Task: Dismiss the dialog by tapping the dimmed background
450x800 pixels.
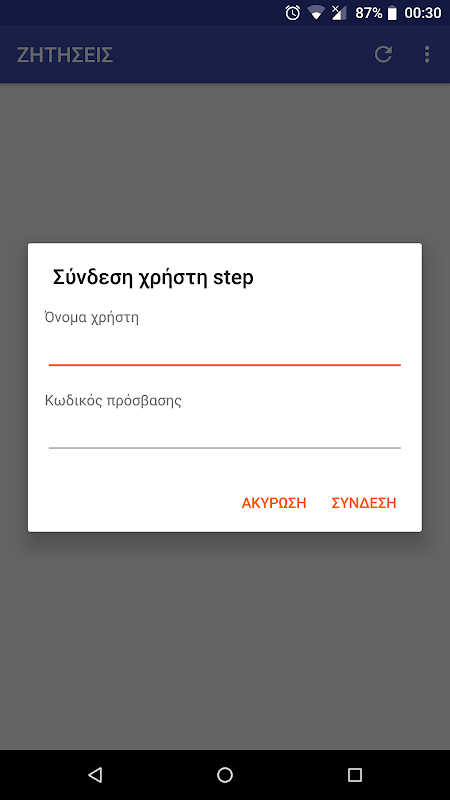Action: pyautogui.click(x=224, y=638)
